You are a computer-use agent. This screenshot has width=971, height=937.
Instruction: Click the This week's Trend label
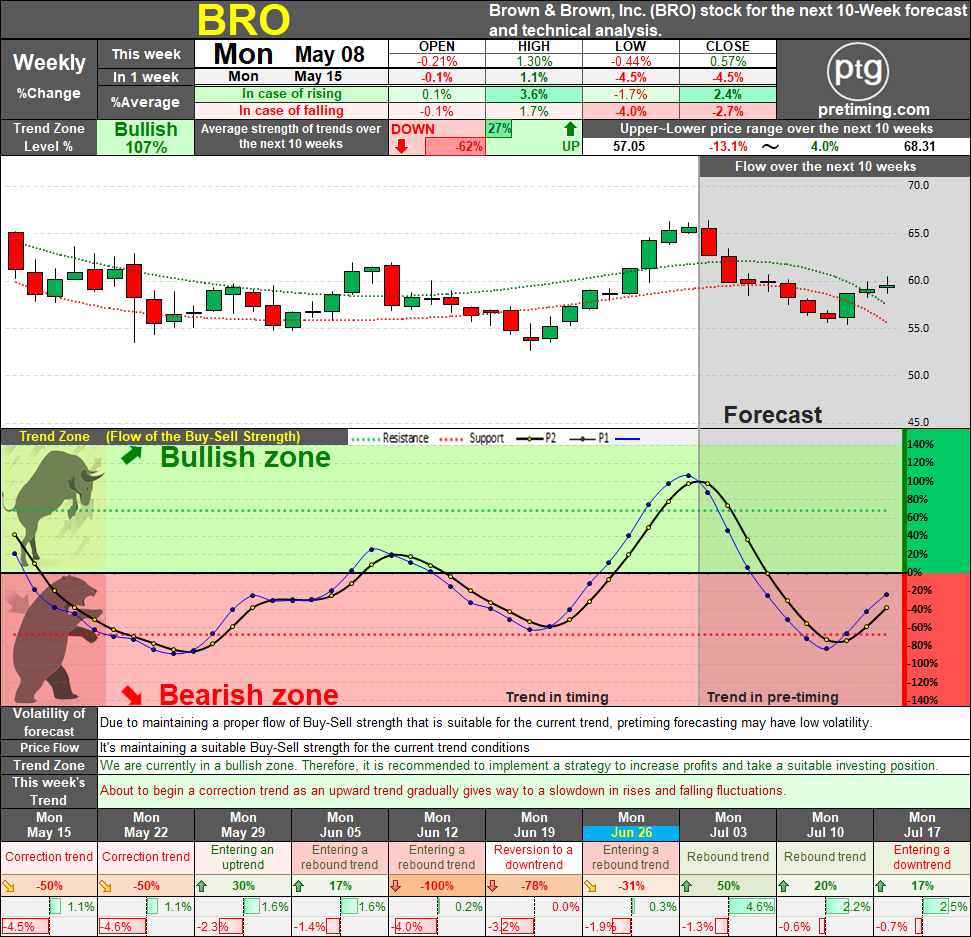point(49,791)
